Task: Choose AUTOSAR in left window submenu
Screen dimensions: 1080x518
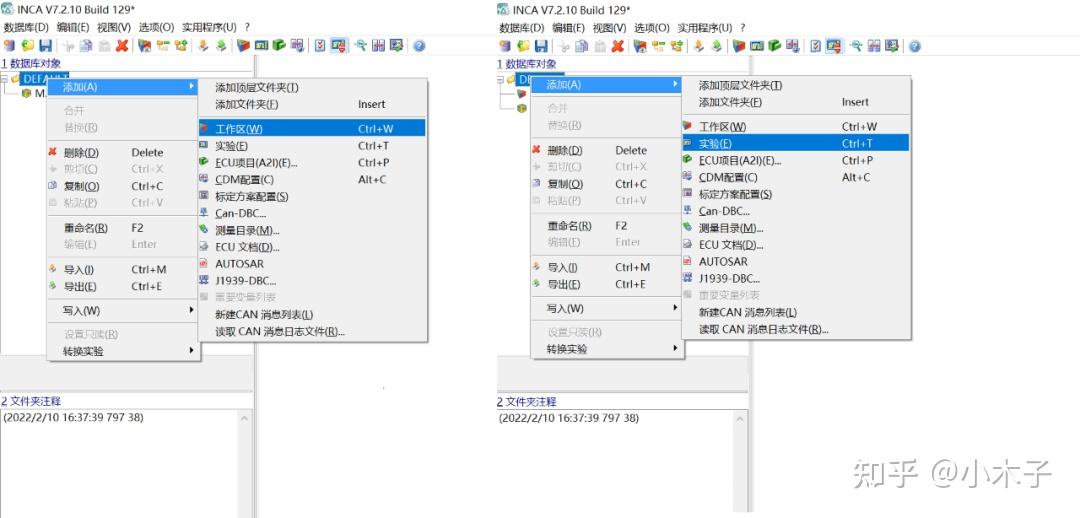Action: pyautogui.click(x=312, y=264)
